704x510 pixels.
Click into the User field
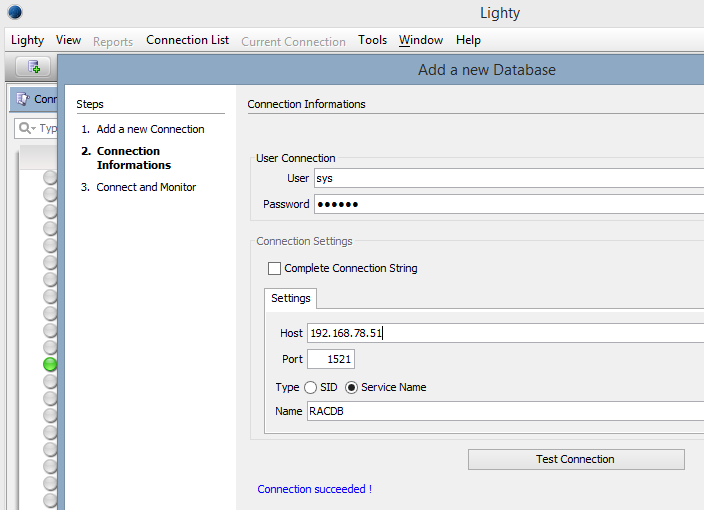coord(509,178)
